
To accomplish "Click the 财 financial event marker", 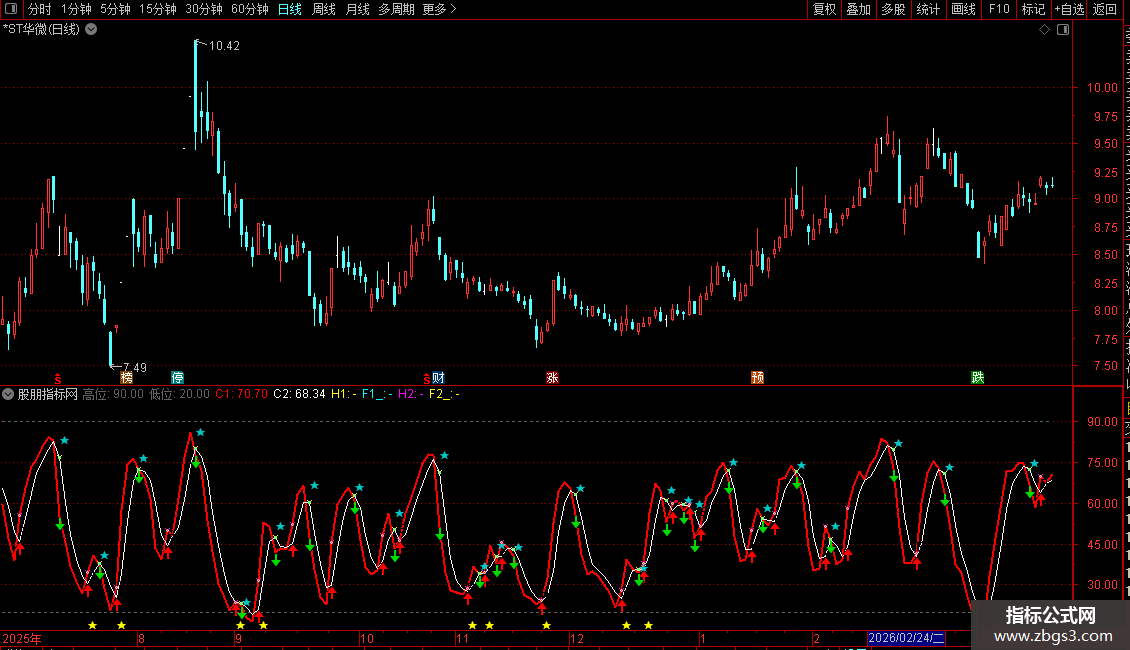I will (x=438, y=378).
